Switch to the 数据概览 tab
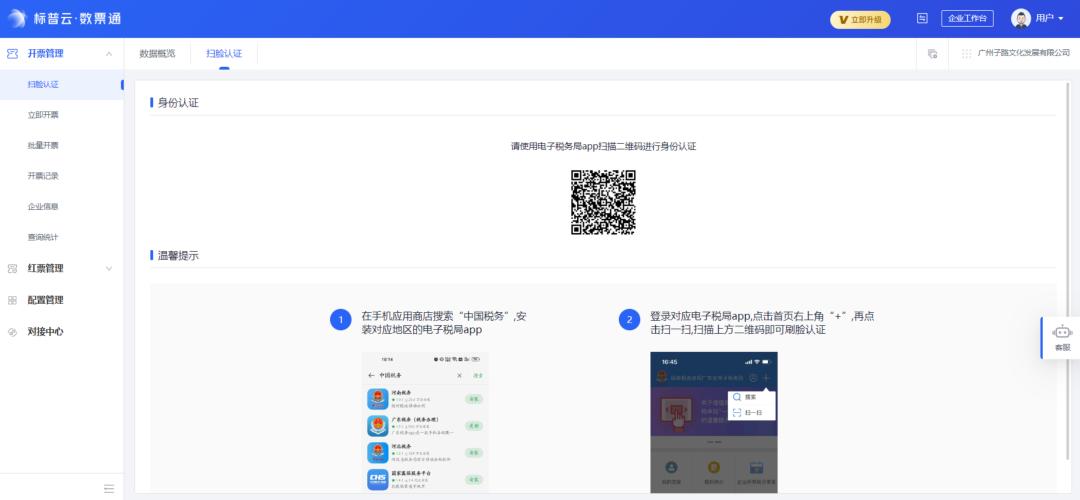The width and height of the screenshot is (1080, 500). tap(157, 54)
